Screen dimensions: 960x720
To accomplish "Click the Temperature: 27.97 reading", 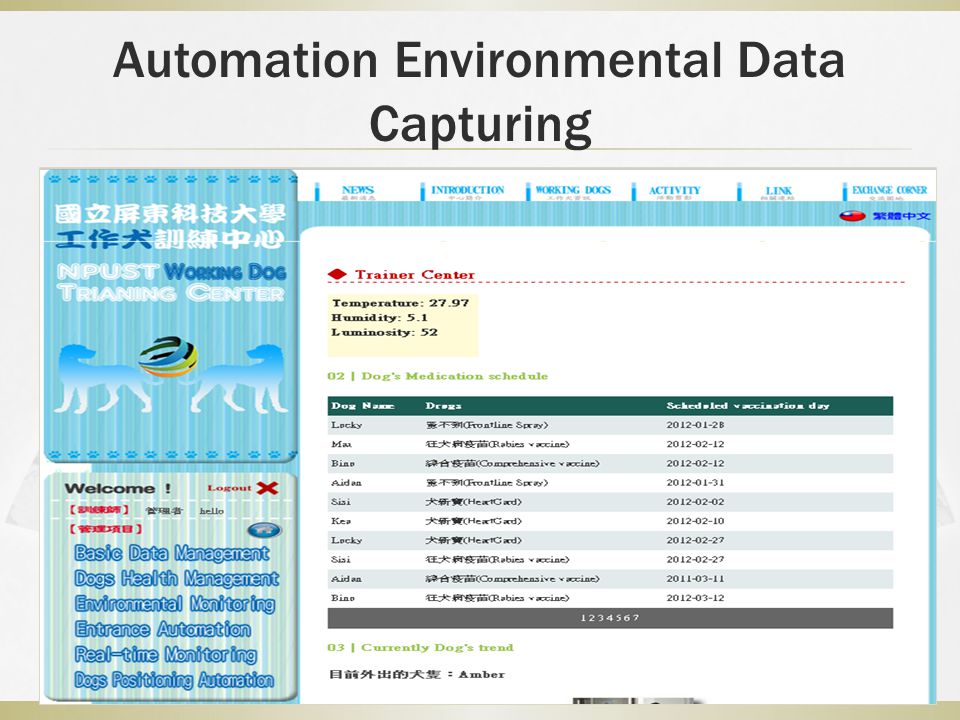I will tap(400, 303).
